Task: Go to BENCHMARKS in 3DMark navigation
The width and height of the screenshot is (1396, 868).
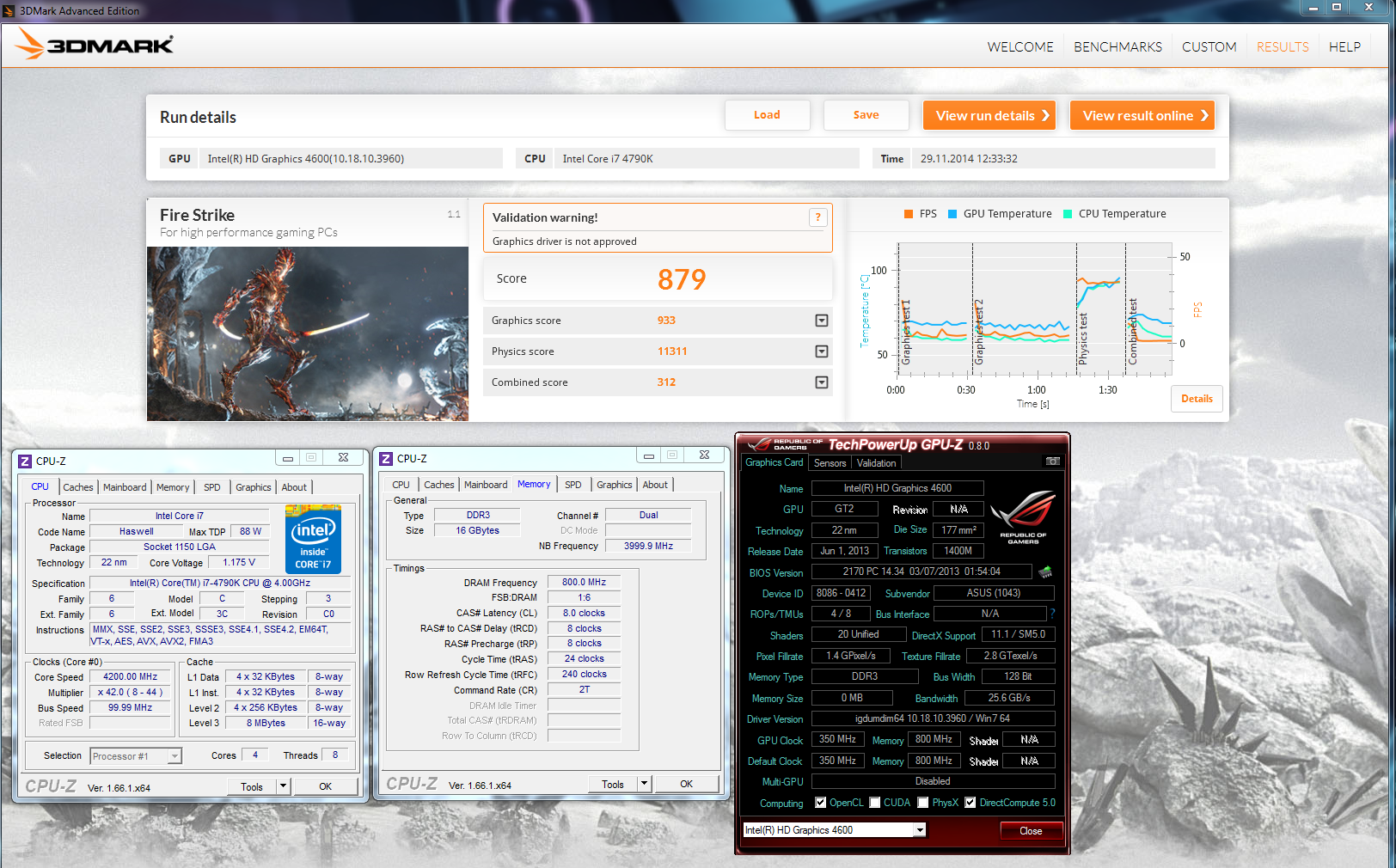Action: [x=1117, y=47]
